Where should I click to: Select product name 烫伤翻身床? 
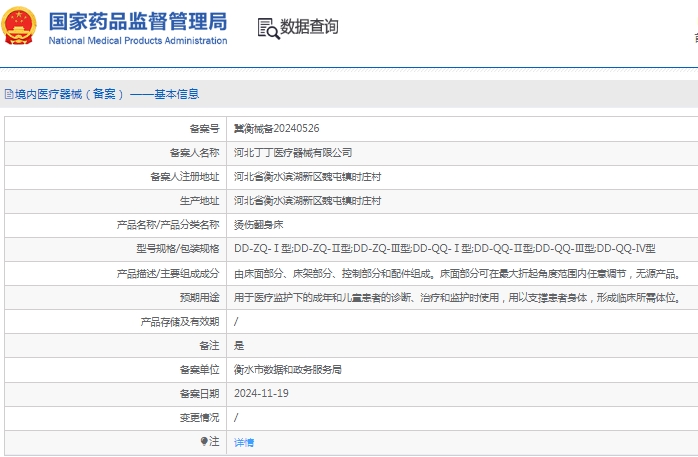(259, 225)
